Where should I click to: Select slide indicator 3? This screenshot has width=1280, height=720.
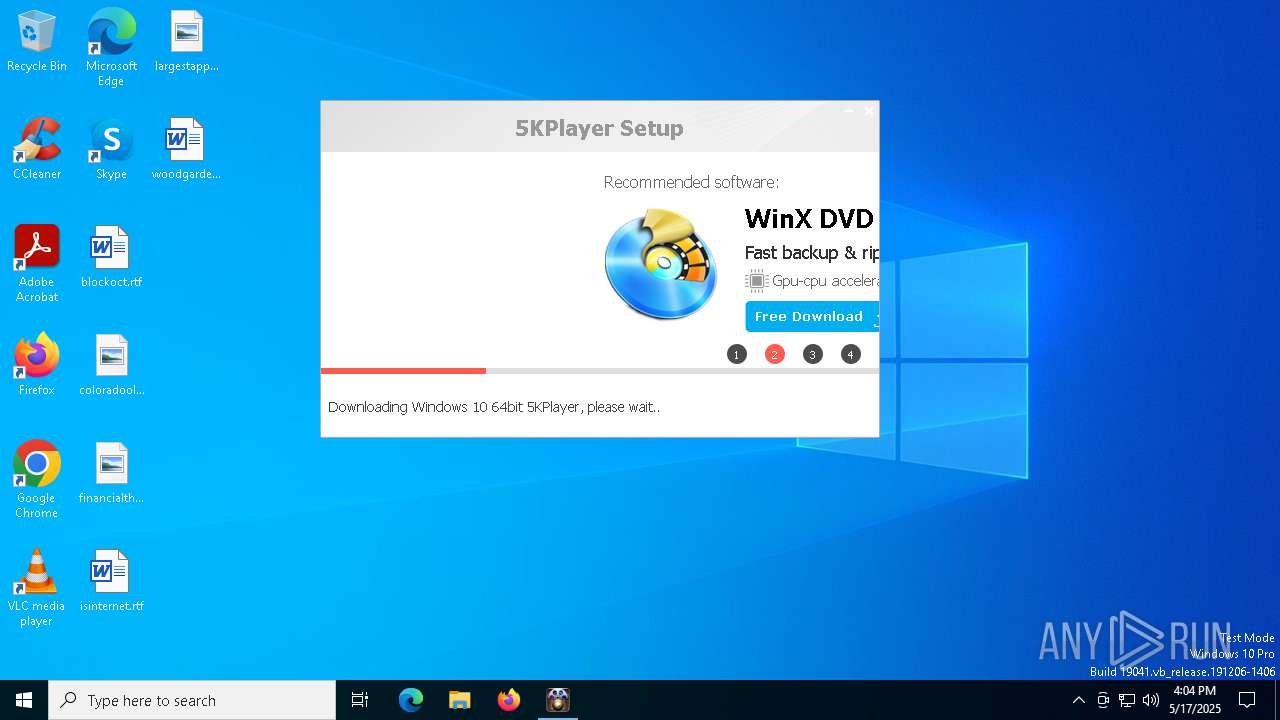[x=813, y=354]
